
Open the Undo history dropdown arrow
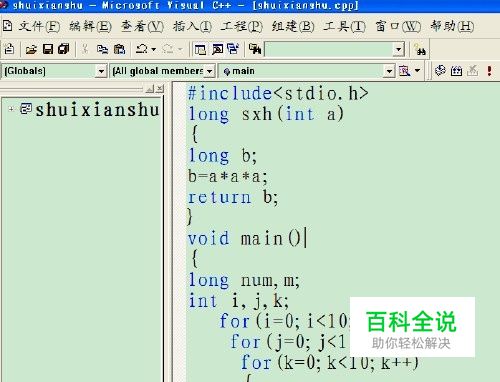tap(154, 50)
